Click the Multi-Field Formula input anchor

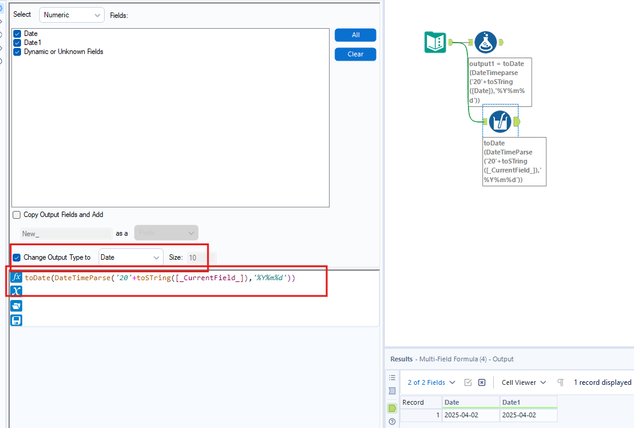(x=485, y=121)
